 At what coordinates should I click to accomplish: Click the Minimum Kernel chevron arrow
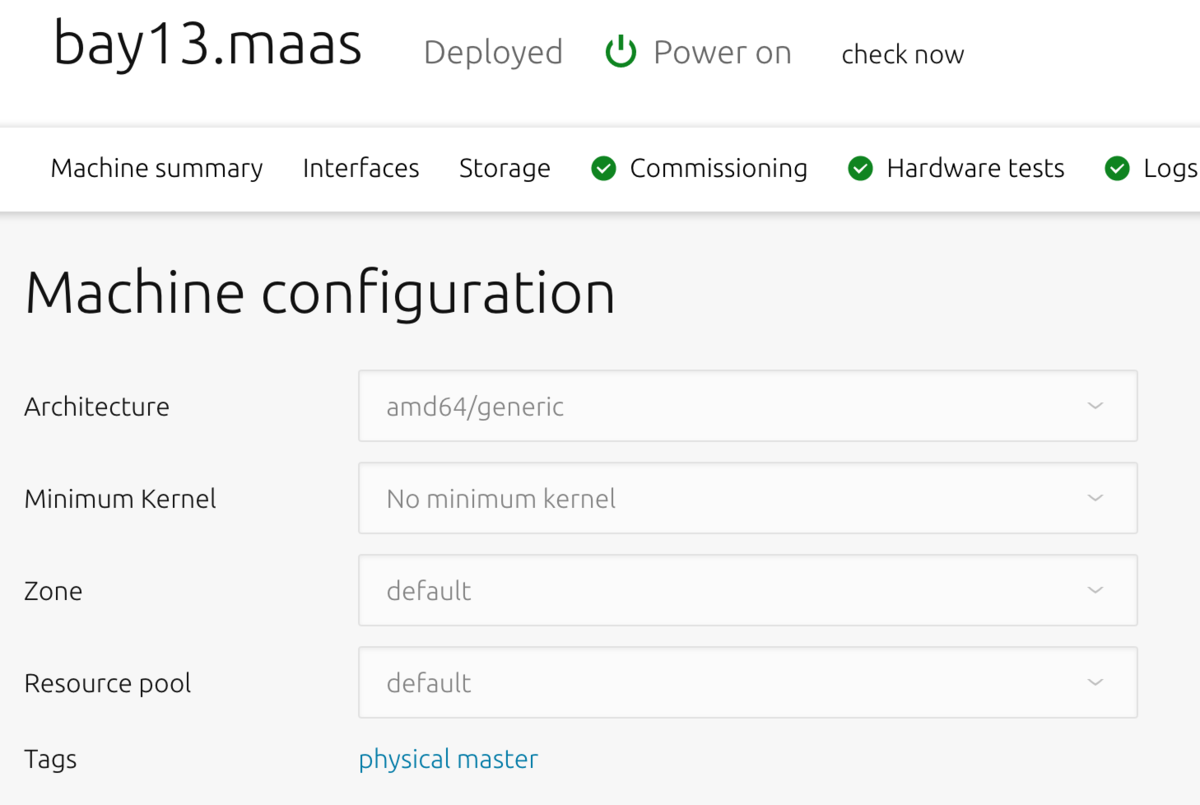click(x=1095, y=498)
